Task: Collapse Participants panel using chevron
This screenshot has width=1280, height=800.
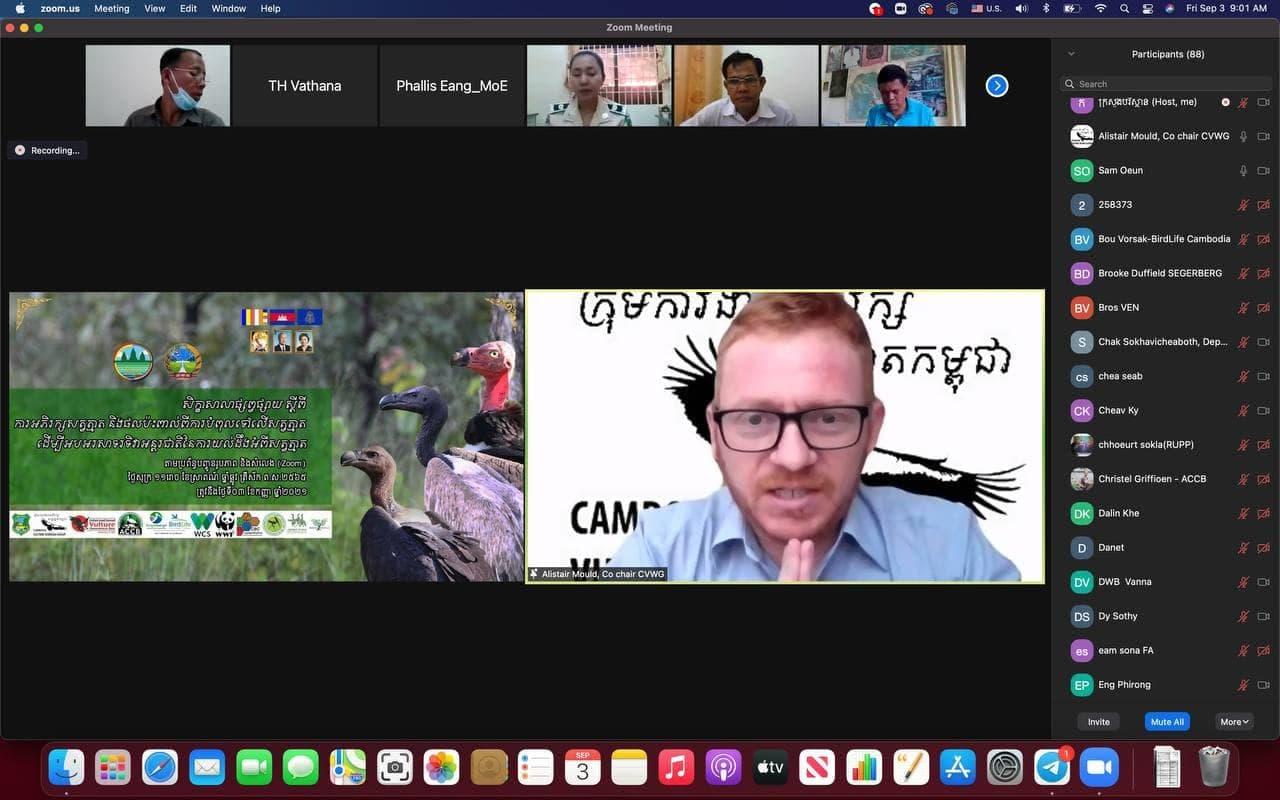Action: tap(1071, 54)
